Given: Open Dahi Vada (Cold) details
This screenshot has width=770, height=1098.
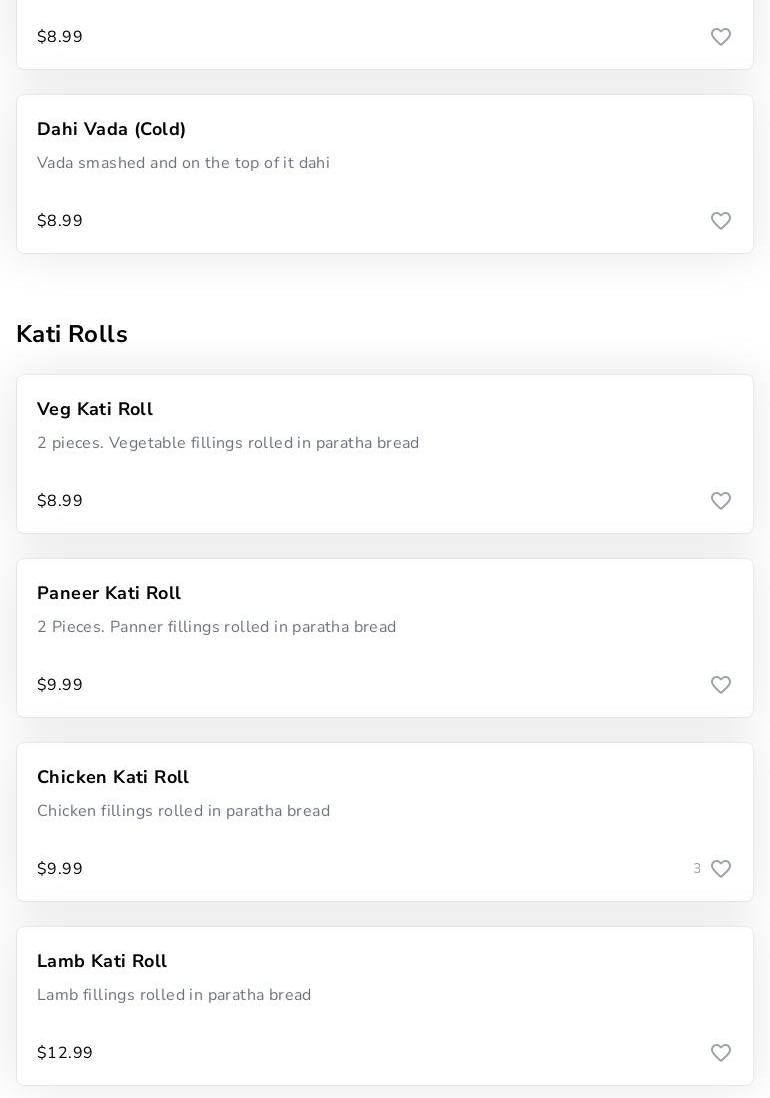Looking at the screenshot, I should coord(112,129).
